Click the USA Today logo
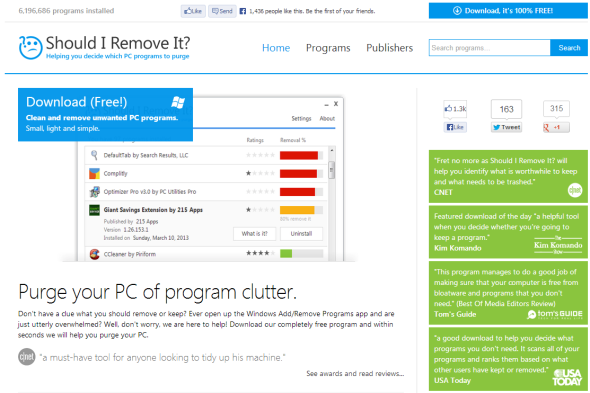 567,377
